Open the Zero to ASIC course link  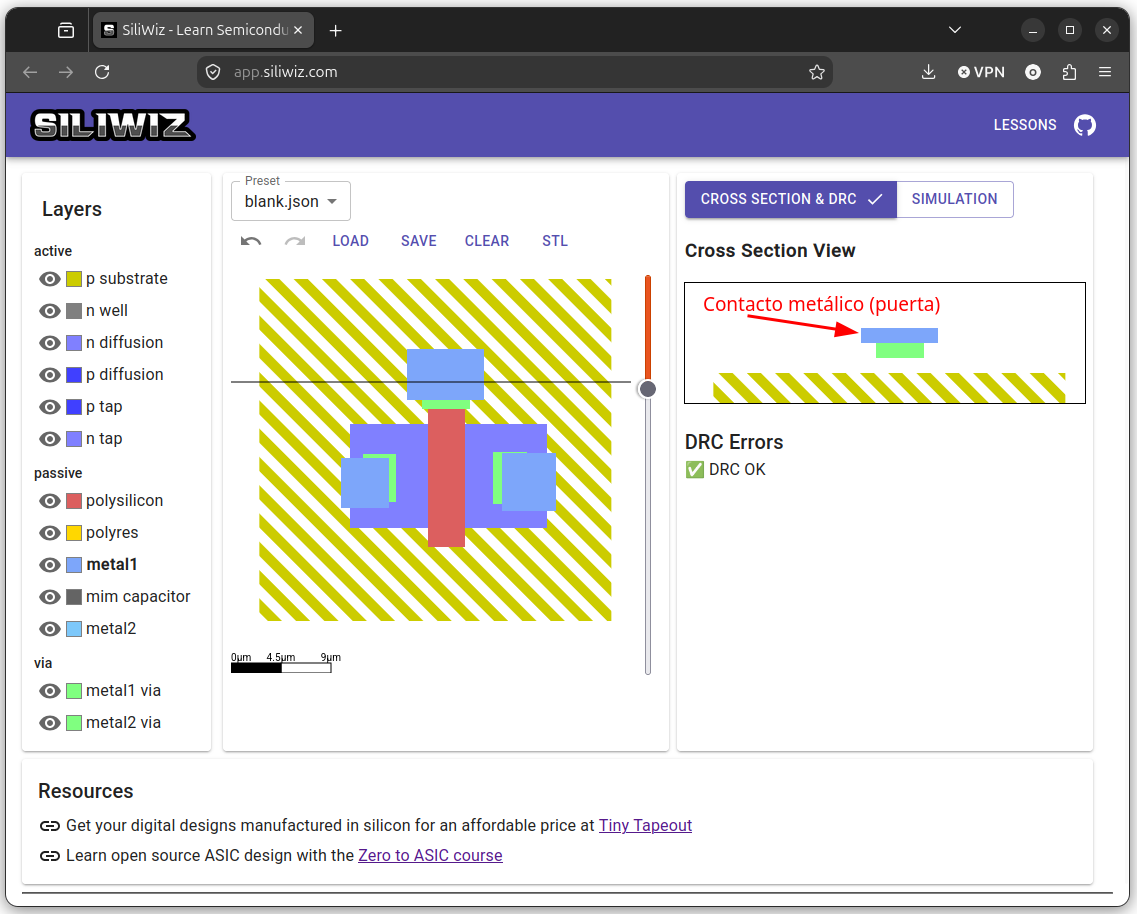pyautogui.click(x=430, y=856)
